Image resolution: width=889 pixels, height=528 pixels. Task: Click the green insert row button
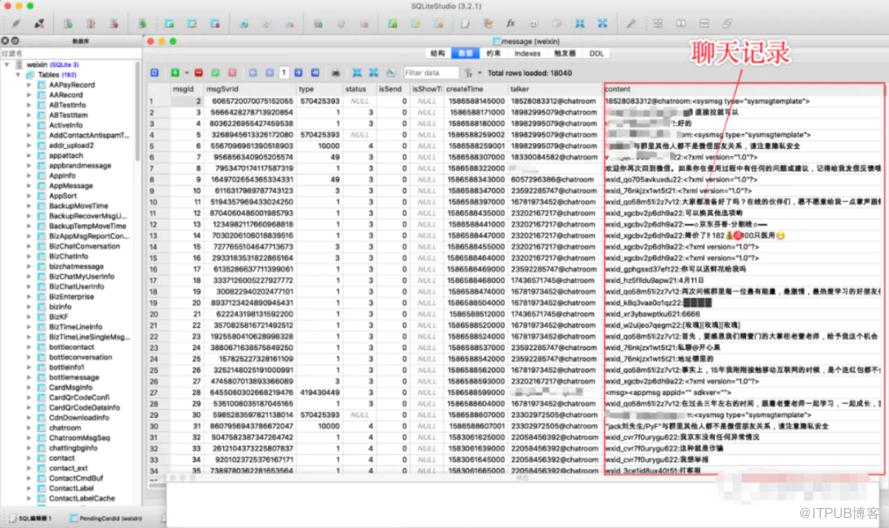pyautogui.click(x=175, y=73)
